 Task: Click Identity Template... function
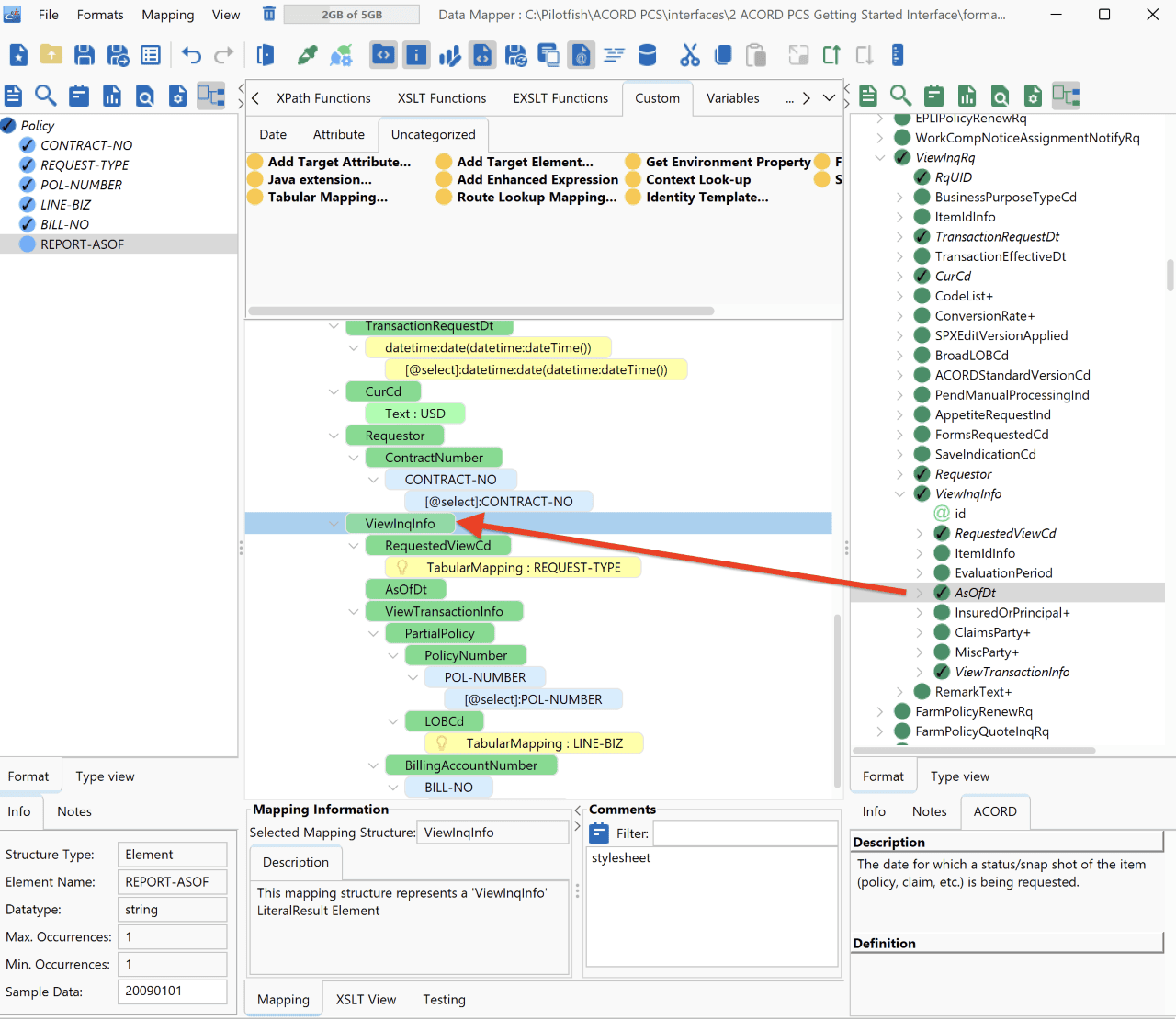697,197
